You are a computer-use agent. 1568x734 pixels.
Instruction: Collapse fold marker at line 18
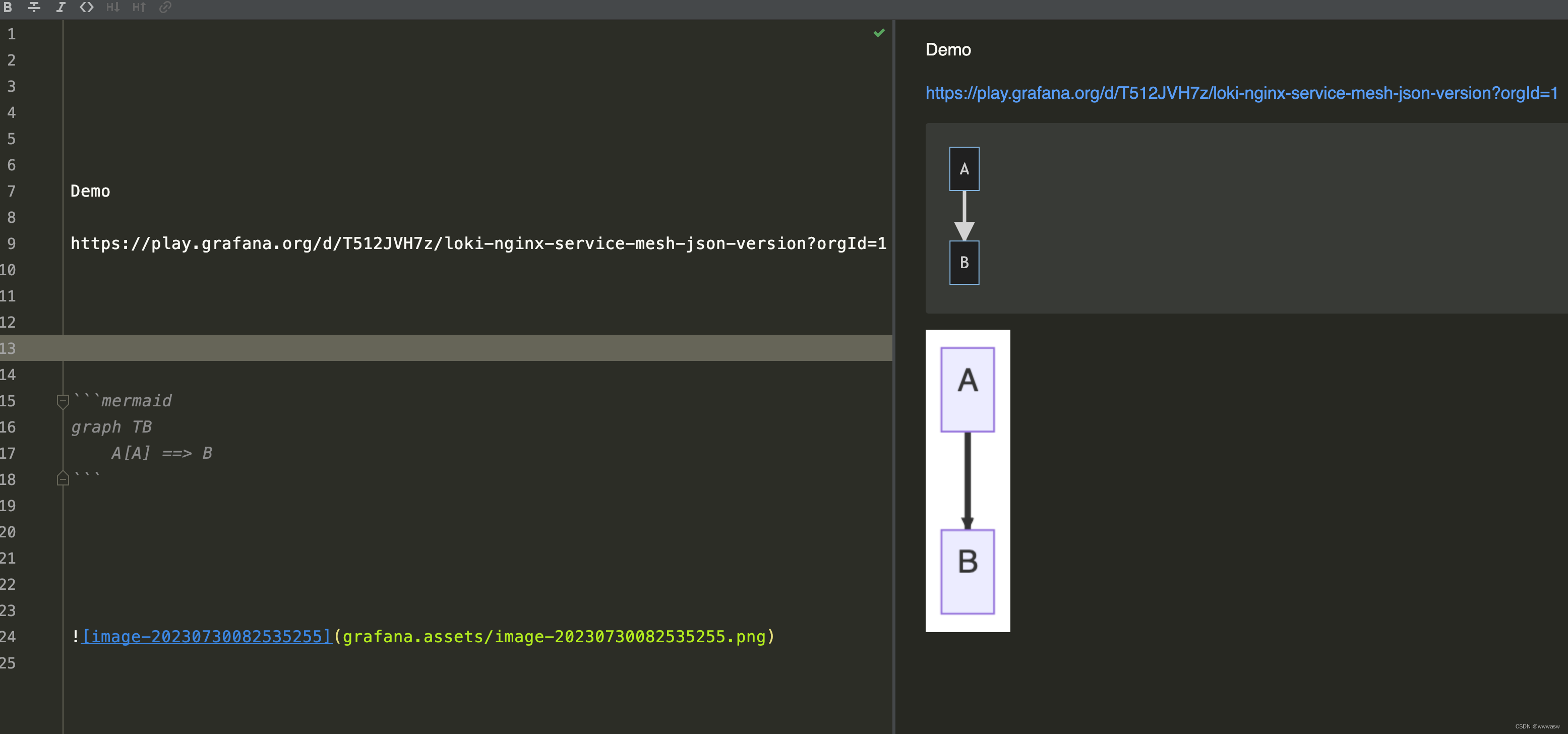pyautogui.click(x=63, y=479)
